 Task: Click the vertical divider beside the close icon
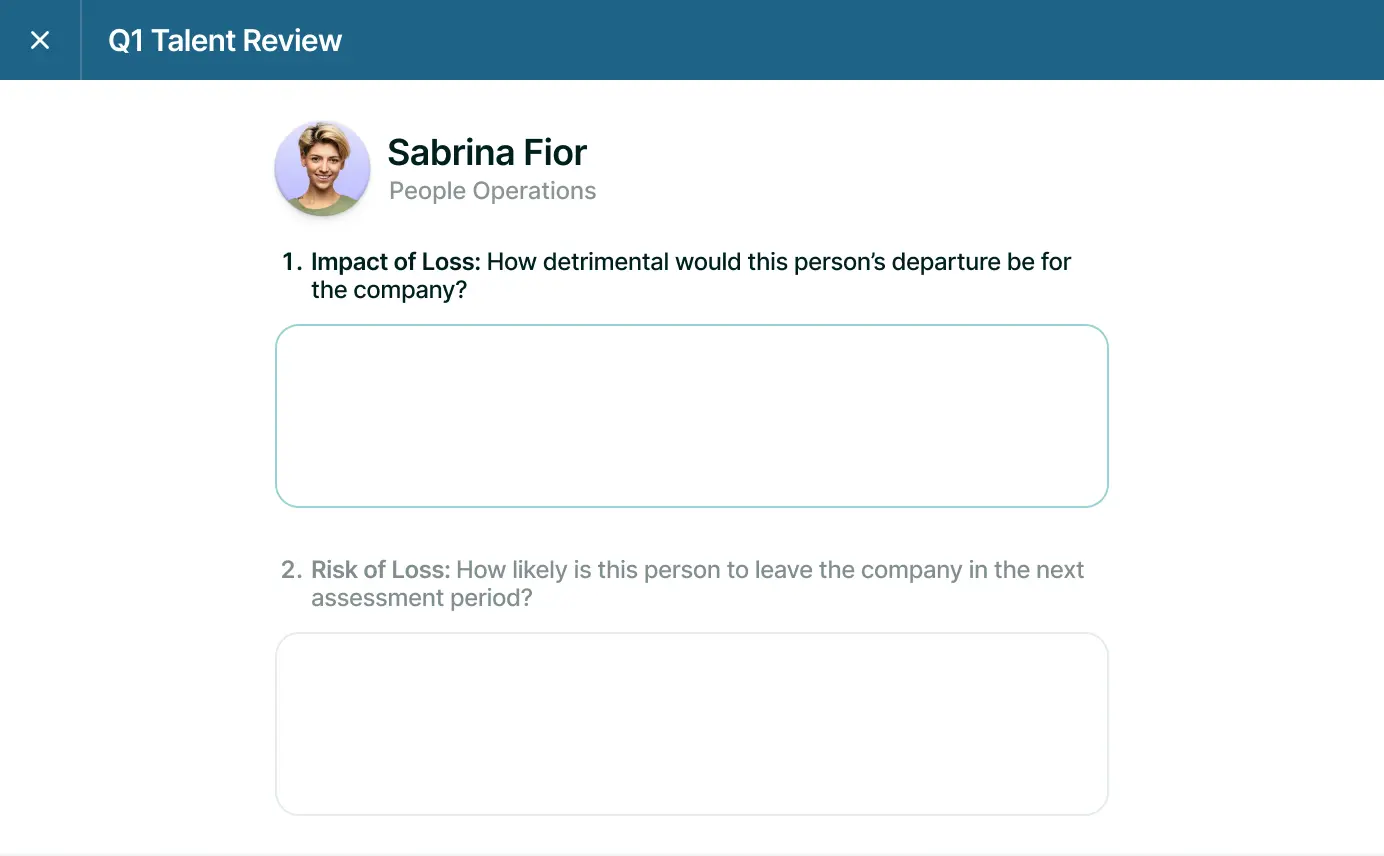(81, 40)
